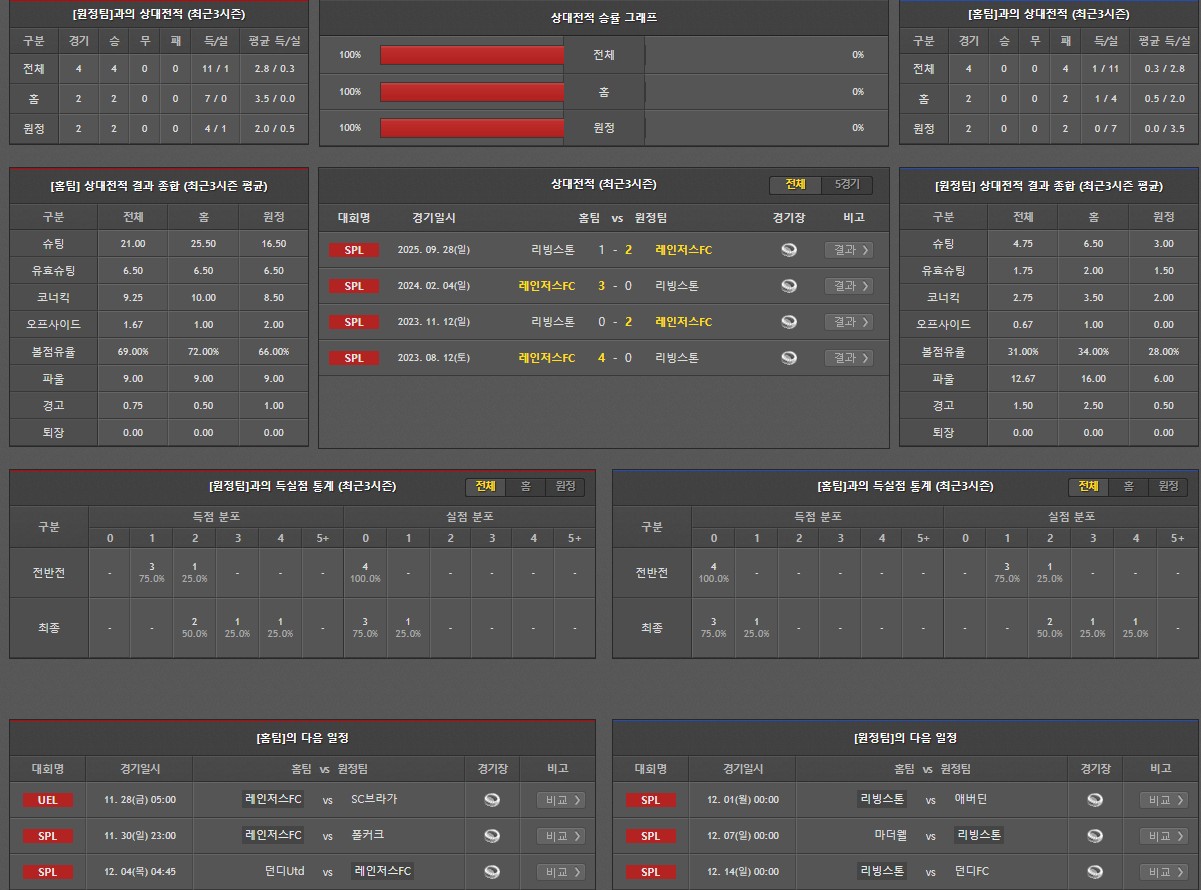The width and height of the screenshot is (1201, 890).
Task: Click 비교 button for 리빙스톤 vs 던디FC
Action: [x=1163, y=872]
